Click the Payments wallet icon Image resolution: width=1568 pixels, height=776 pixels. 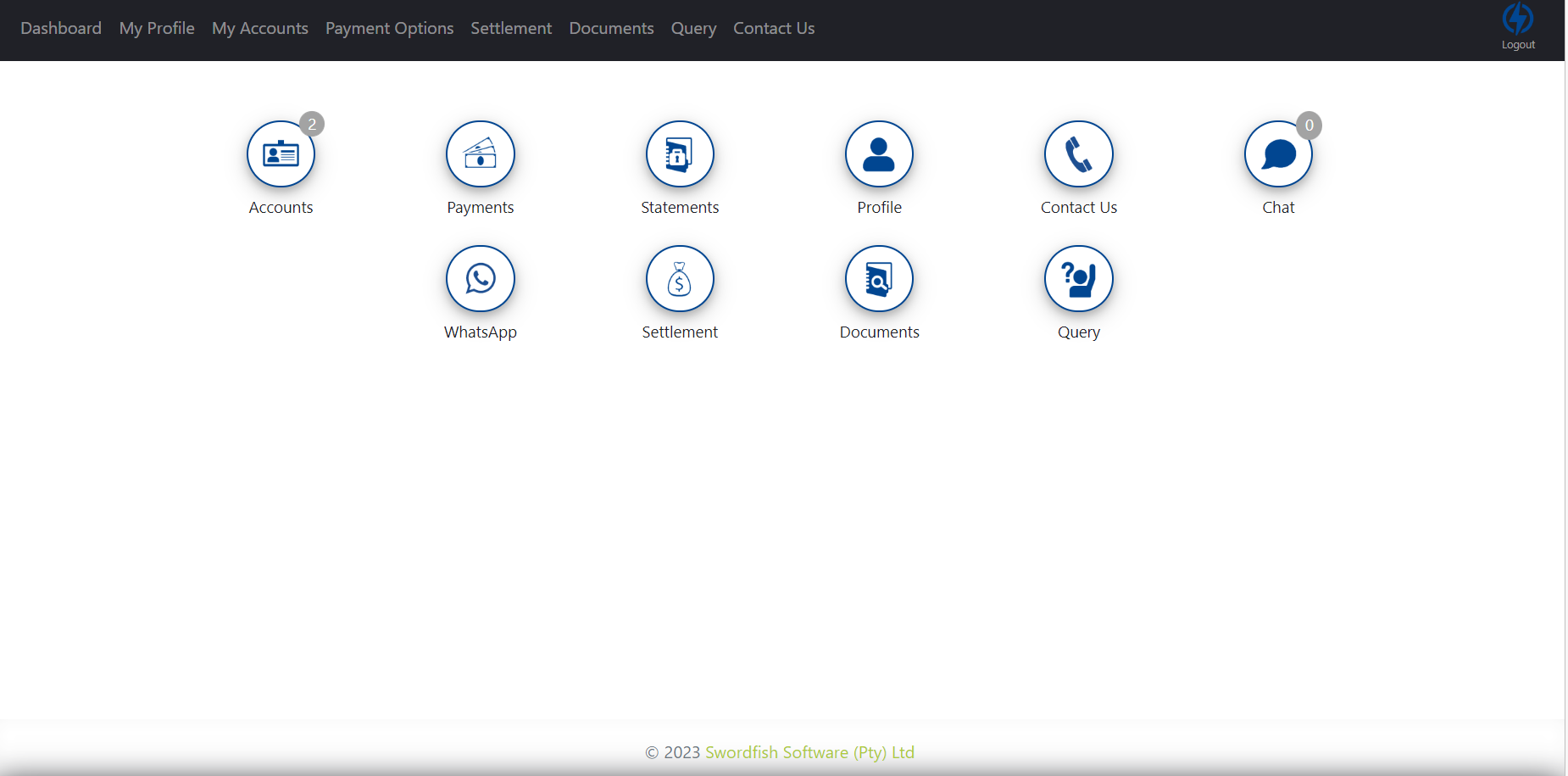pyautogui.click(x=480, y=154)
